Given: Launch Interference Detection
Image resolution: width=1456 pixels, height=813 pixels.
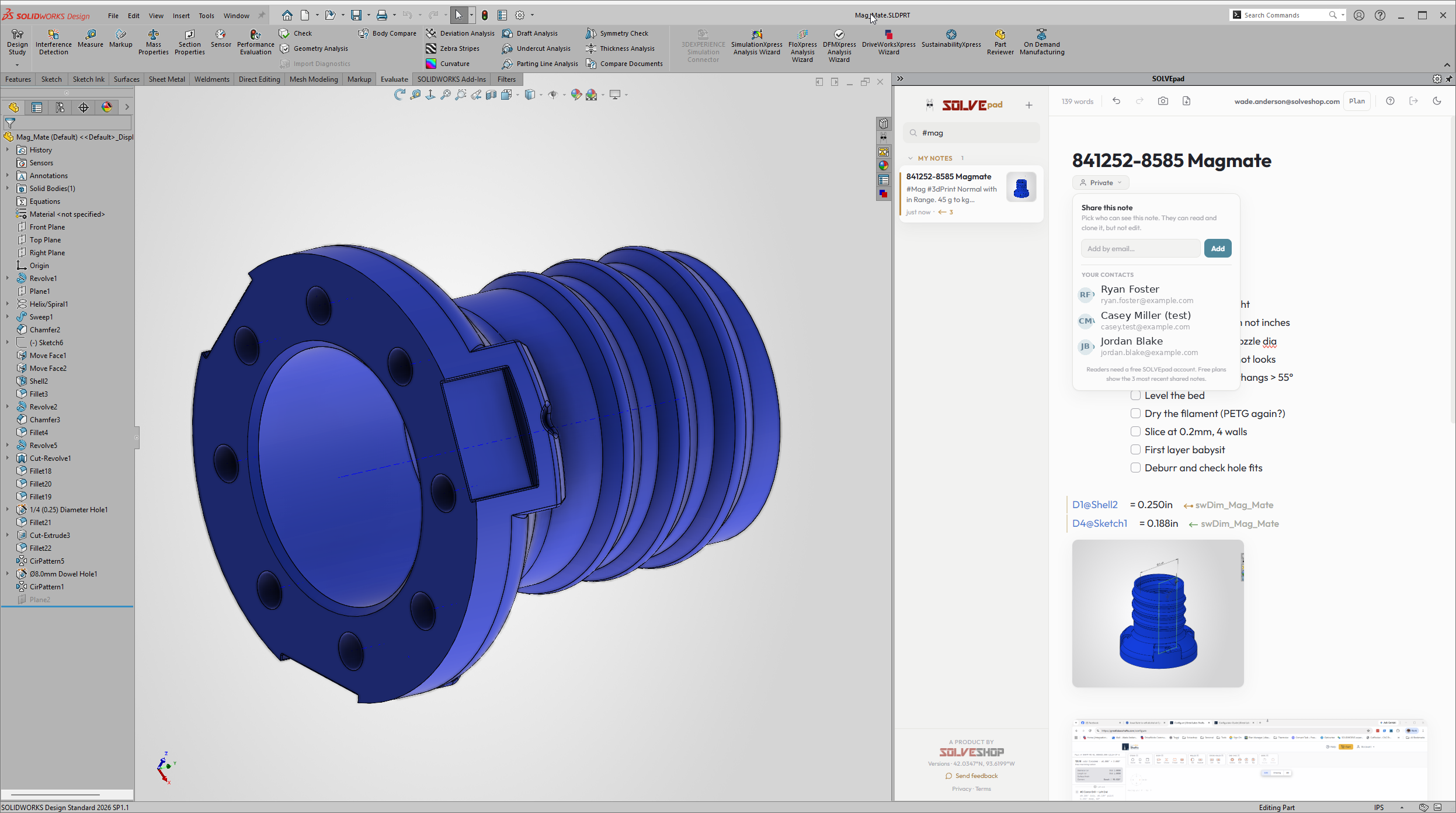Looking at the screenshot, I should (53, 43).
